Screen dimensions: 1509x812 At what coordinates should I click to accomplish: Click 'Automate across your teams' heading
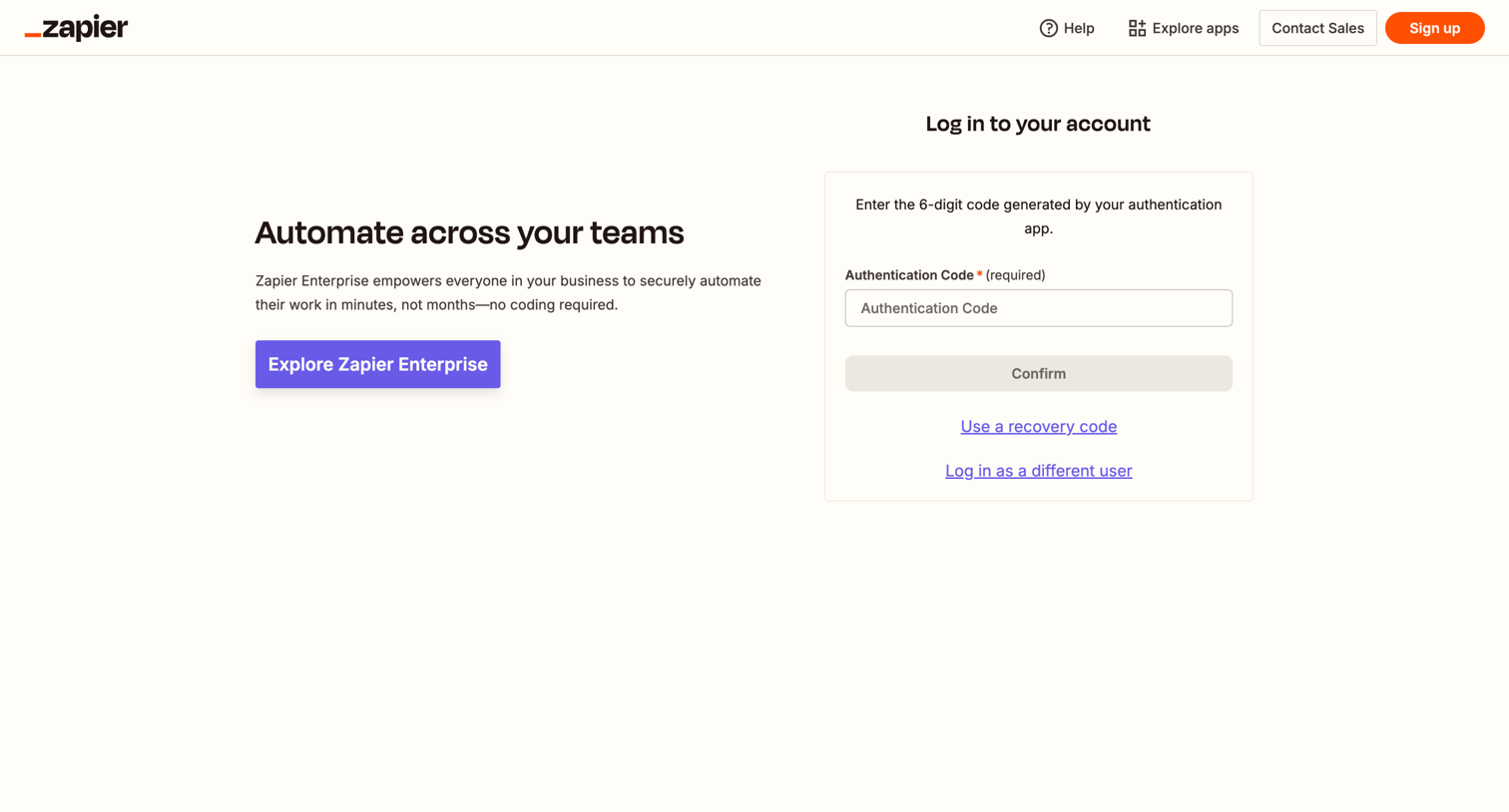pos(469,232)
